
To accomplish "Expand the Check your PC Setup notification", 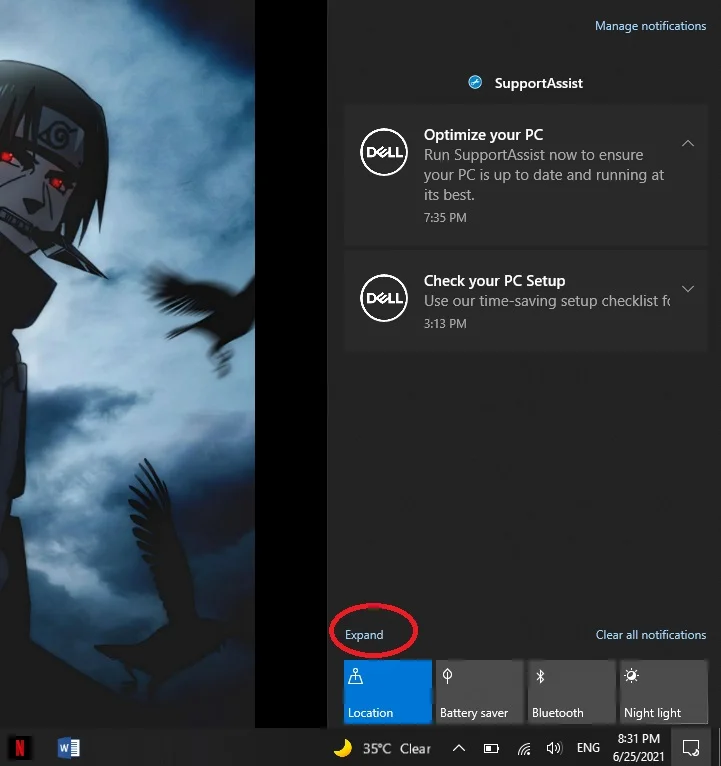I will coord(688,289).
